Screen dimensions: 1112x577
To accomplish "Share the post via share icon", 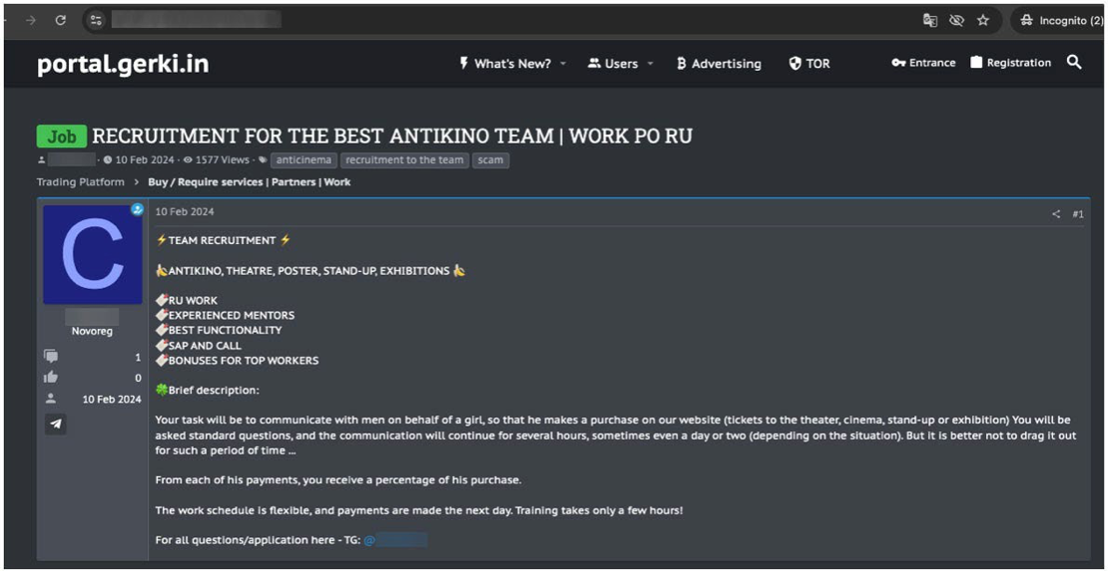I will point(1056,214).
